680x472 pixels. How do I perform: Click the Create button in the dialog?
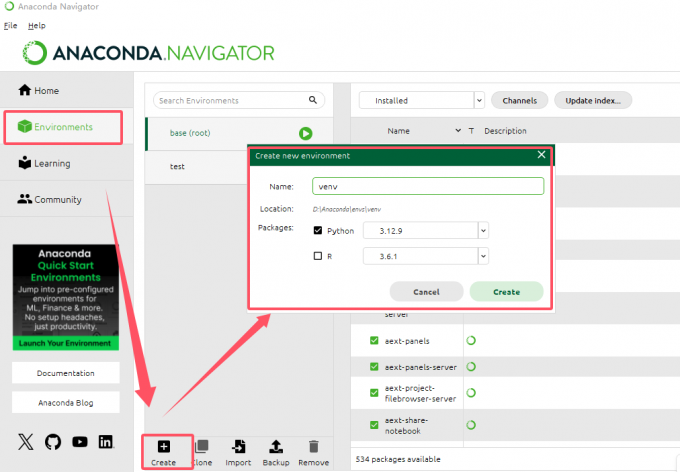507,292
